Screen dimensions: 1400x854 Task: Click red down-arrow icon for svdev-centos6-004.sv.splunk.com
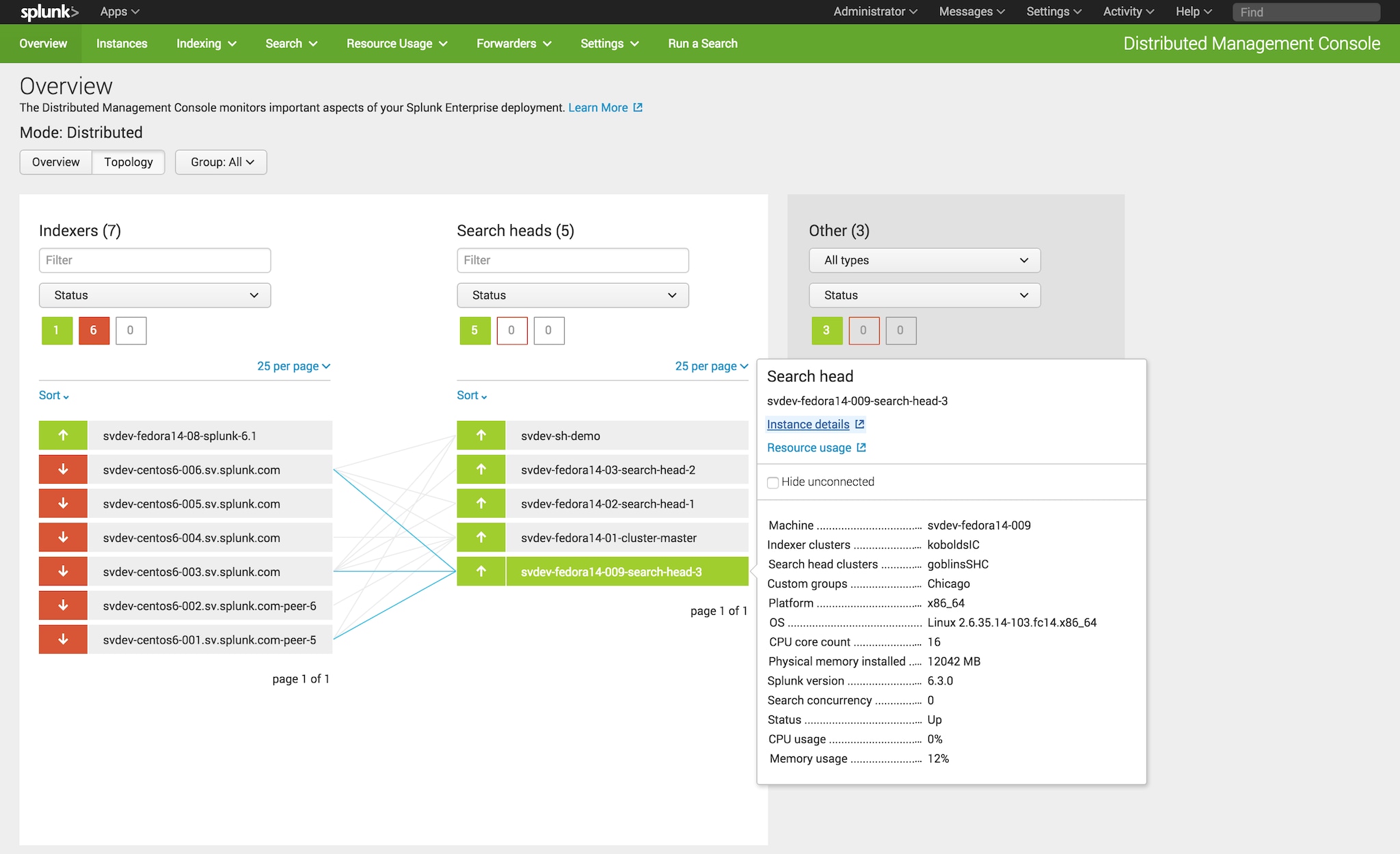coord(63,538)
